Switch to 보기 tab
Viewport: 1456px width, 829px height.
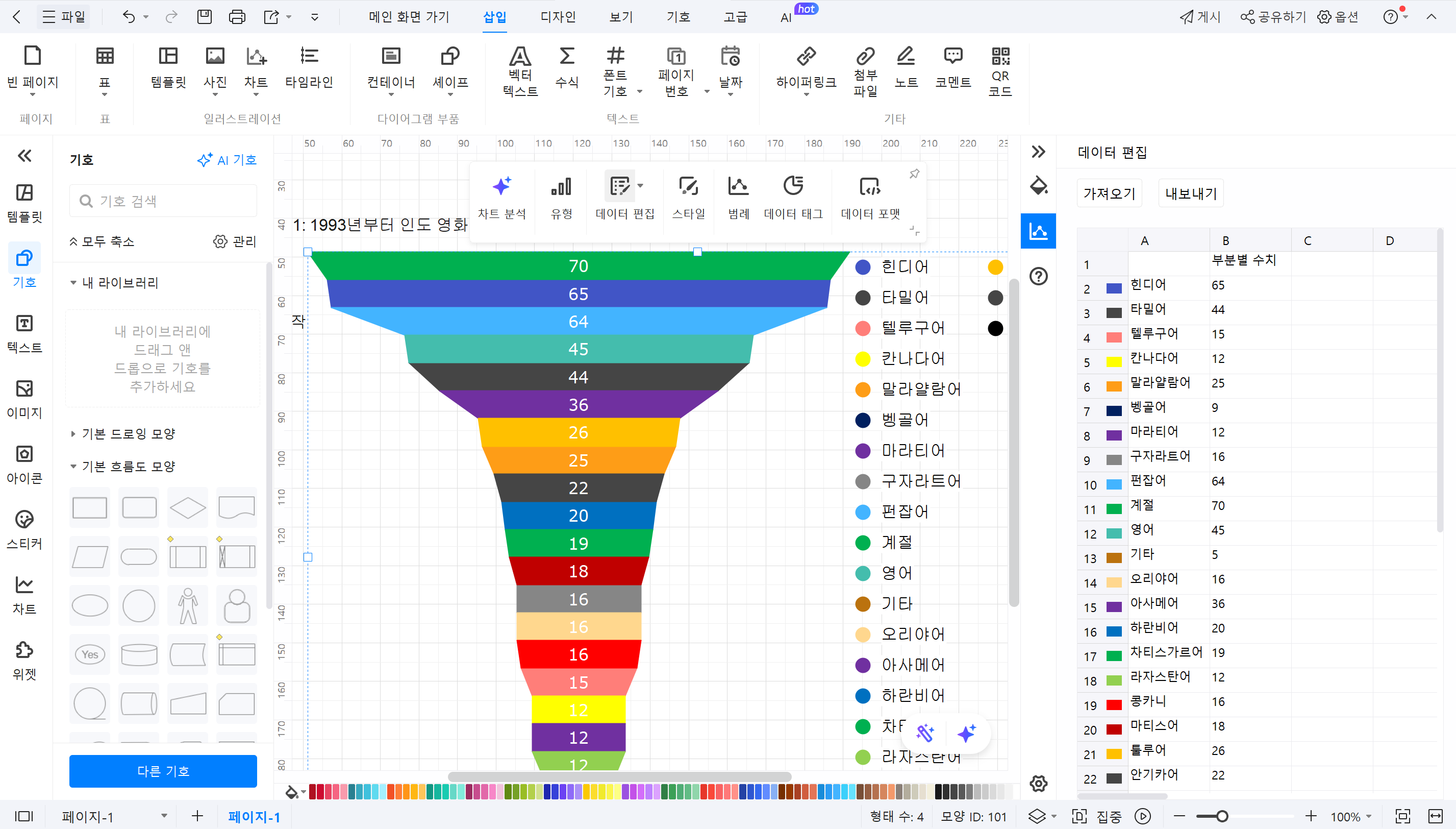pyautogui.click(x=621, y=17)
